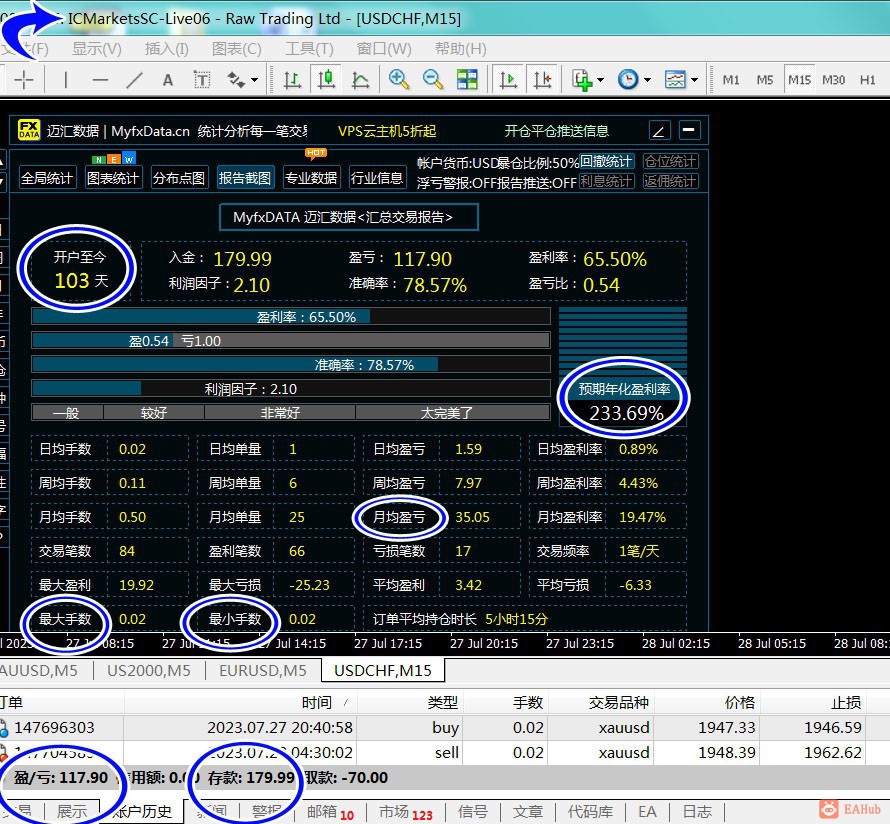890x824 pixels.
Task: Select order row 147696303
Action: click(445, 727)
